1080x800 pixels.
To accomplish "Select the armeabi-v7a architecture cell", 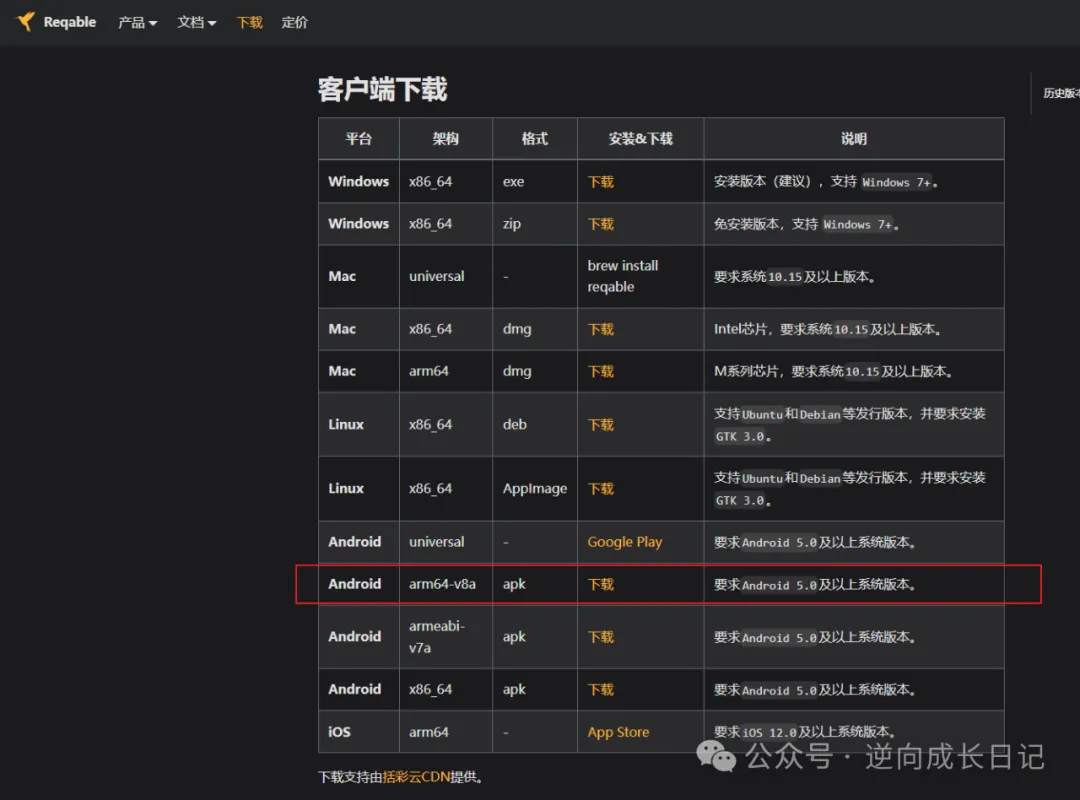I will (x=446, y=637).
